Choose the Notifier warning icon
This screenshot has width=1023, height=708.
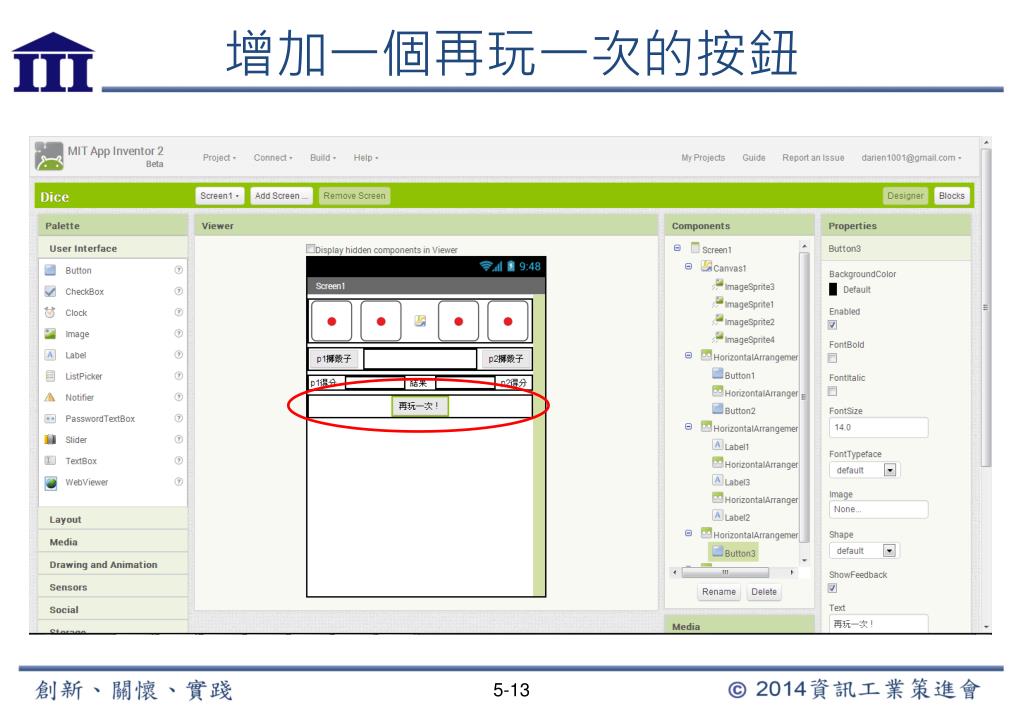coord(50,397)
